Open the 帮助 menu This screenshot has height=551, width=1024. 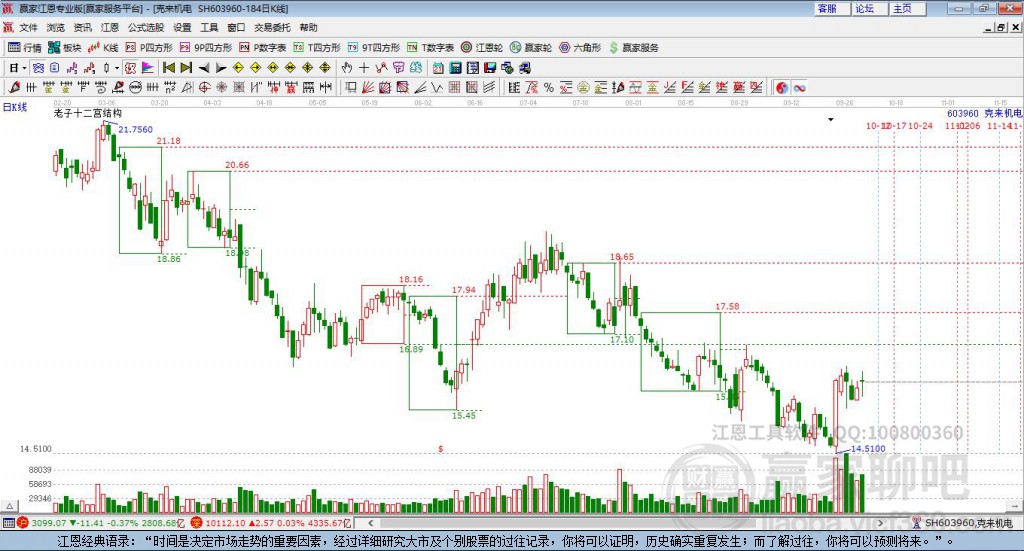click(x=308, y=27)
